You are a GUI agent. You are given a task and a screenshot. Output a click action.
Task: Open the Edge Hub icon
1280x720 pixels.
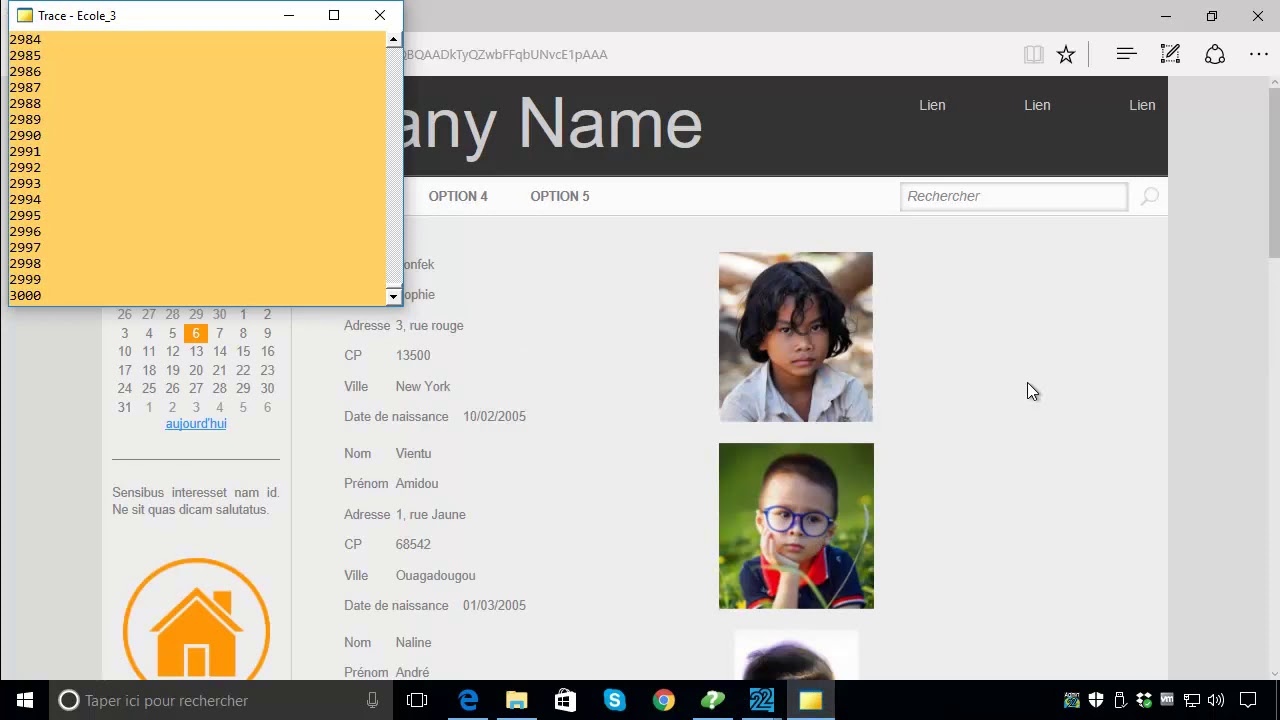(1126, 54)
